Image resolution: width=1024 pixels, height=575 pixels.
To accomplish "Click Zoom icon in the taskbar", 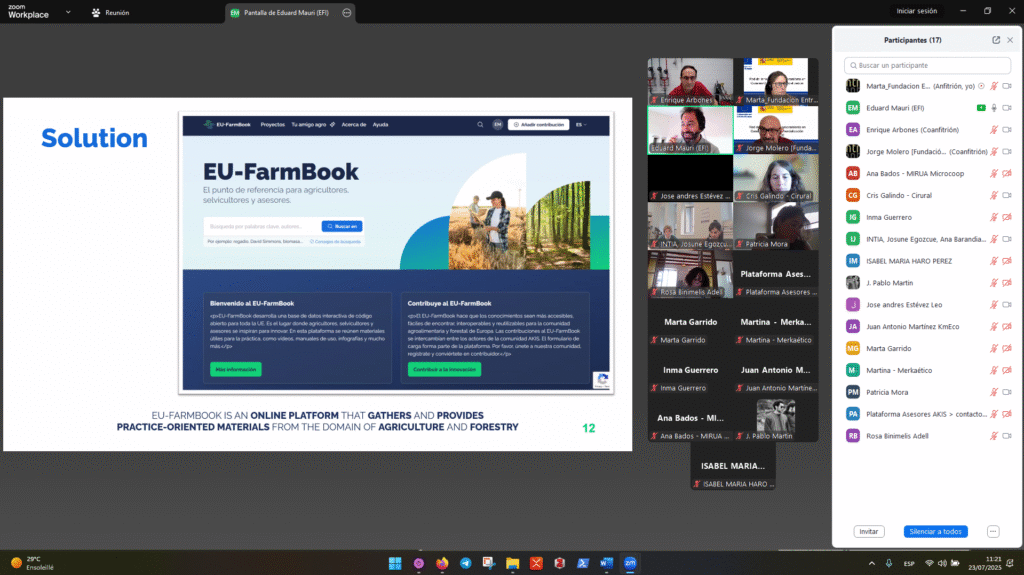I will [x=630, y=563].
